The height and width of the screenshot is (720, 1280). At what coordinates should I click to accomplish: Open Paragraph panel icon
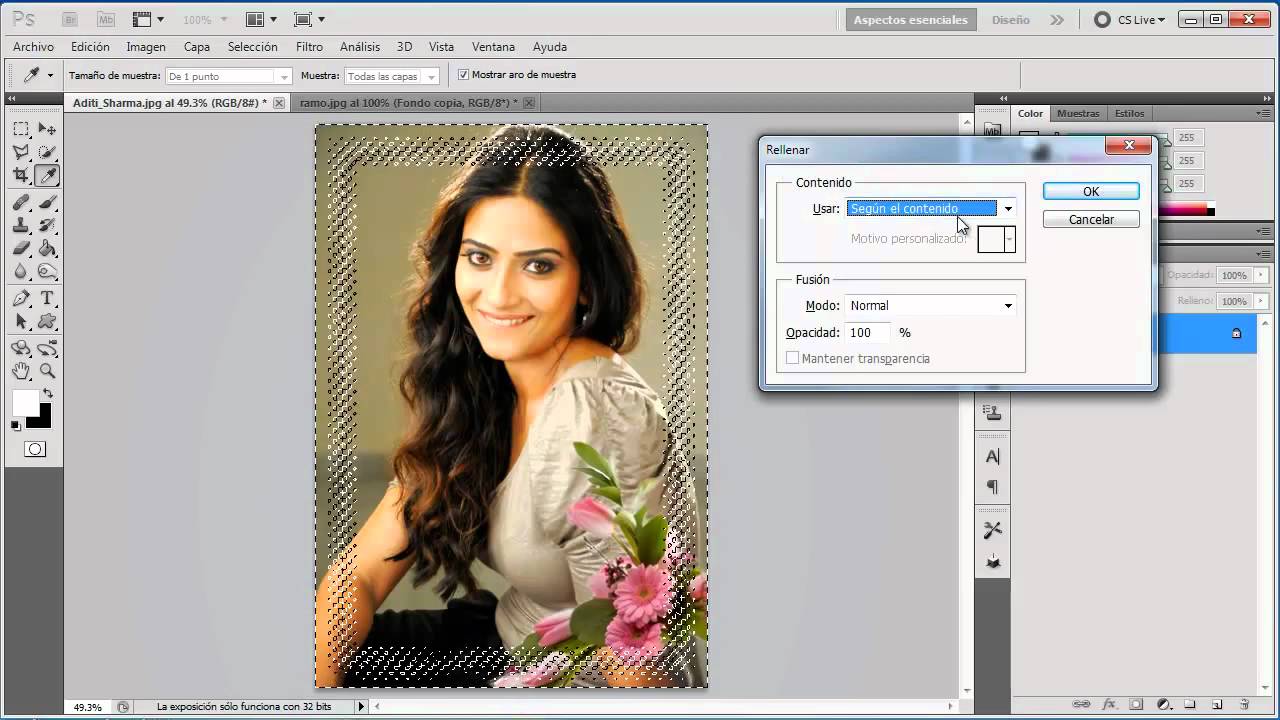993,487
